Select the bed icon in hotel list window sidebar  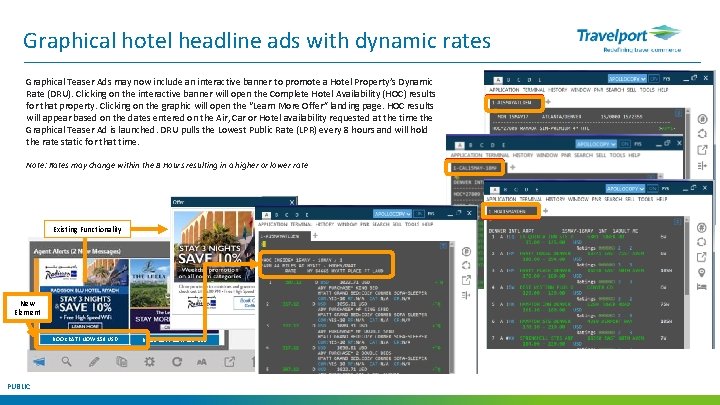tap(702, 287)
